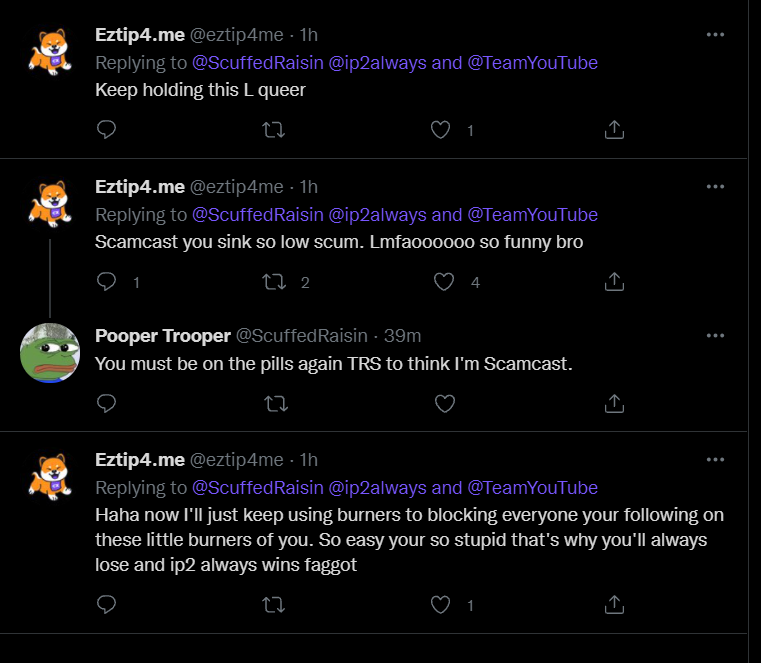Retweet the tweet showing 2 retweets
The width and height of the screenshot is (761, 663).
click(274, 282)
